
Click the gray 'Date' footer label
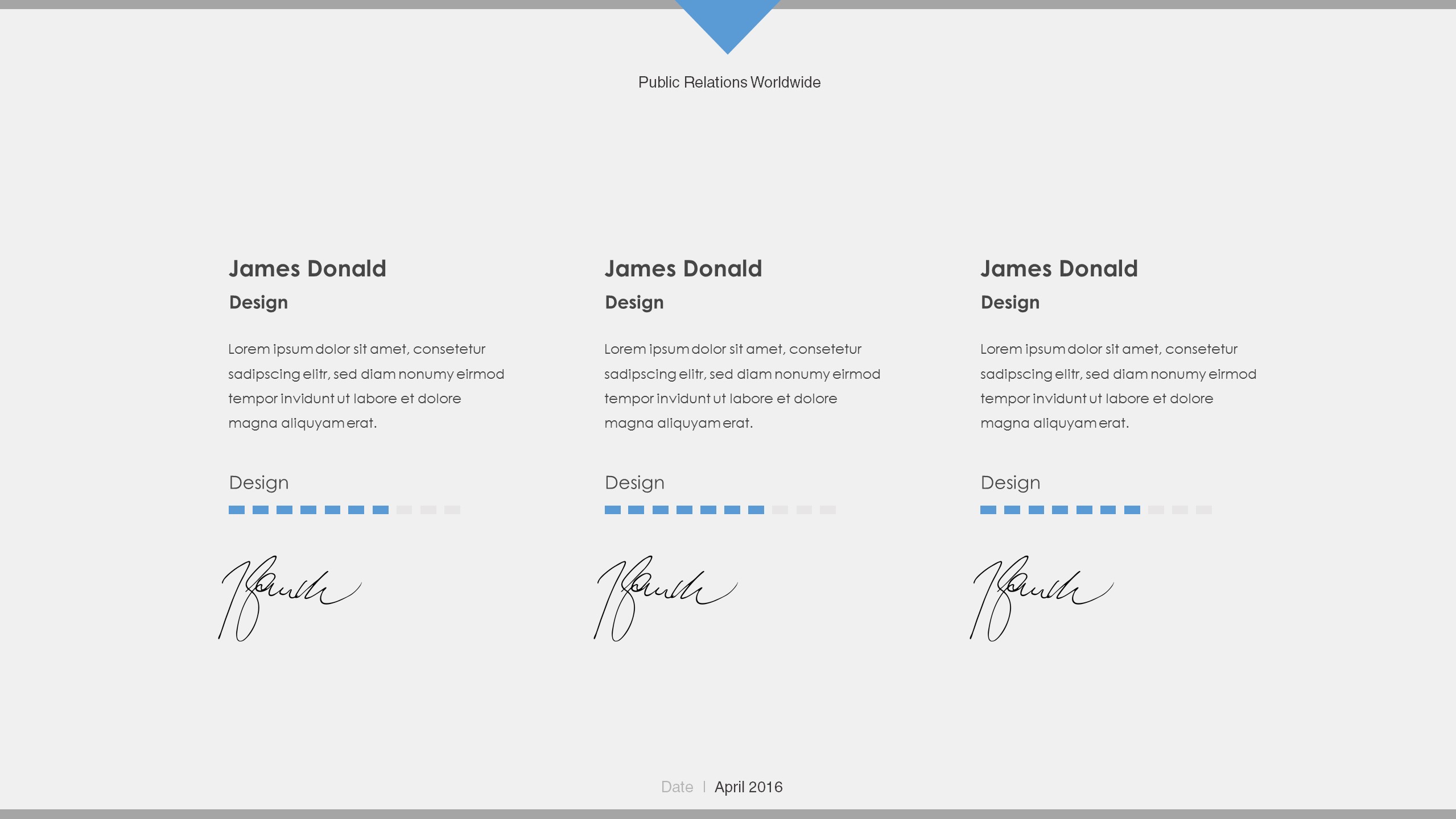[677, 787]
